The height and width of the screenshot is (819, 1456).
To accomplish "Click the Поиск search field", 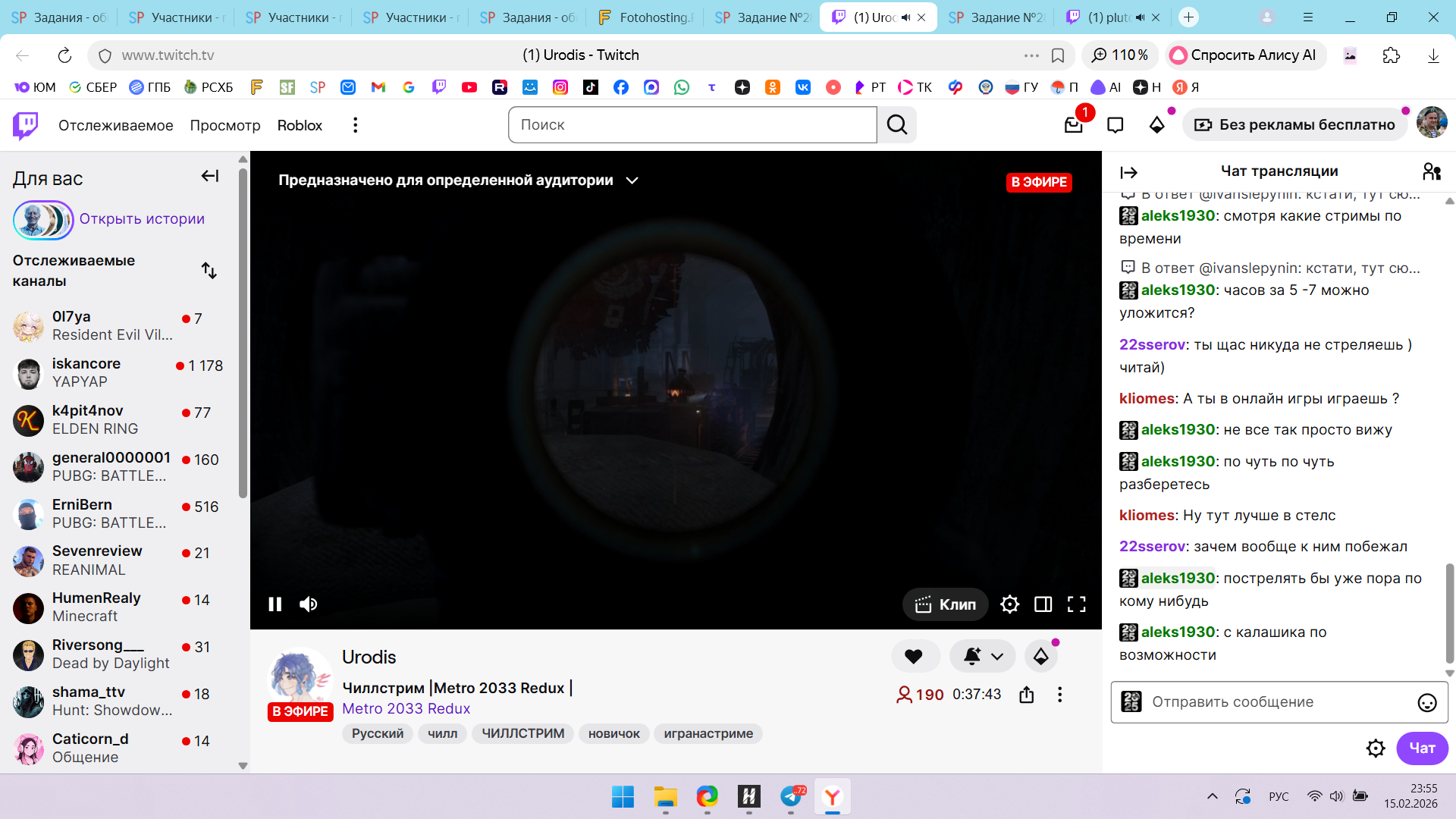I will 692,125.
